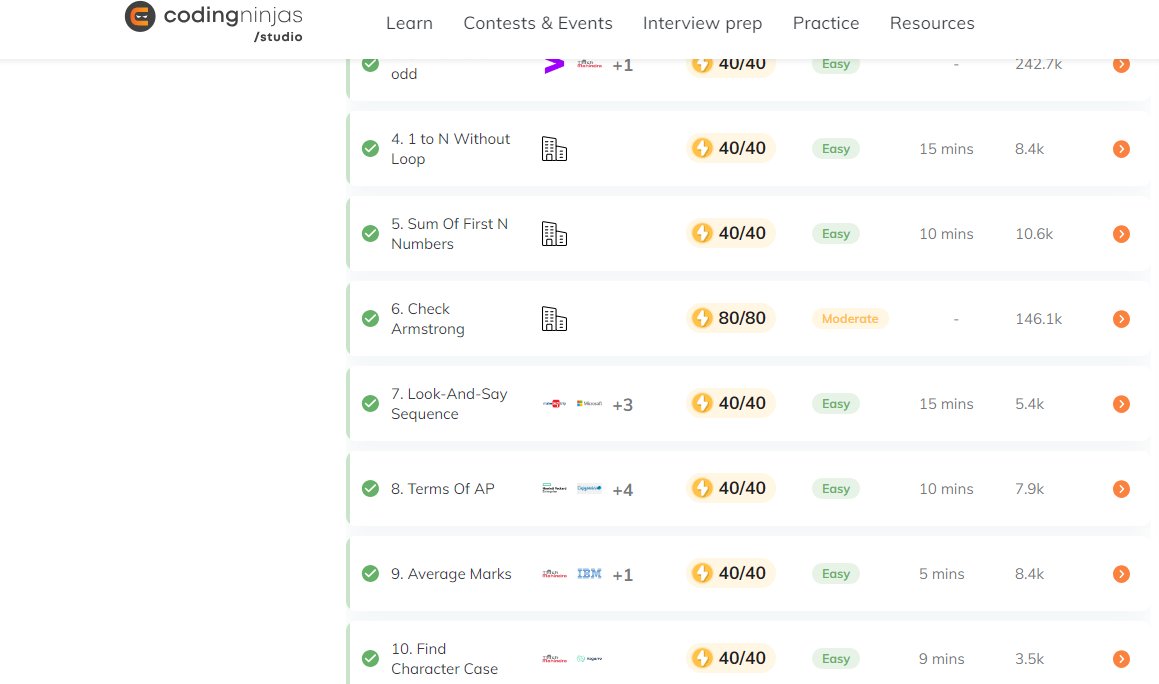
Task: Click orange arrow in the 242.7k row
Action: [x=1121, y=64]
